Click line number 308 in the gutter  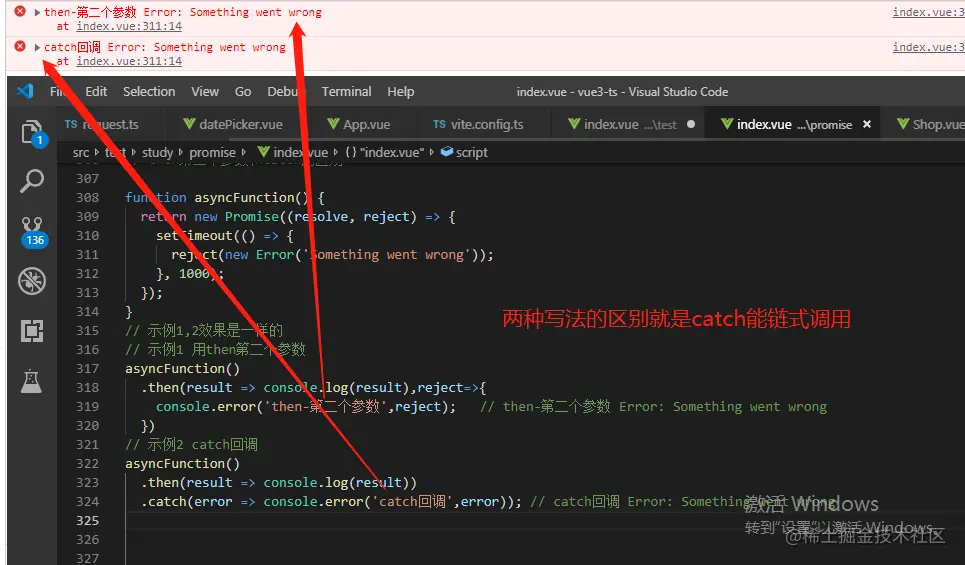tap(87, 198)
